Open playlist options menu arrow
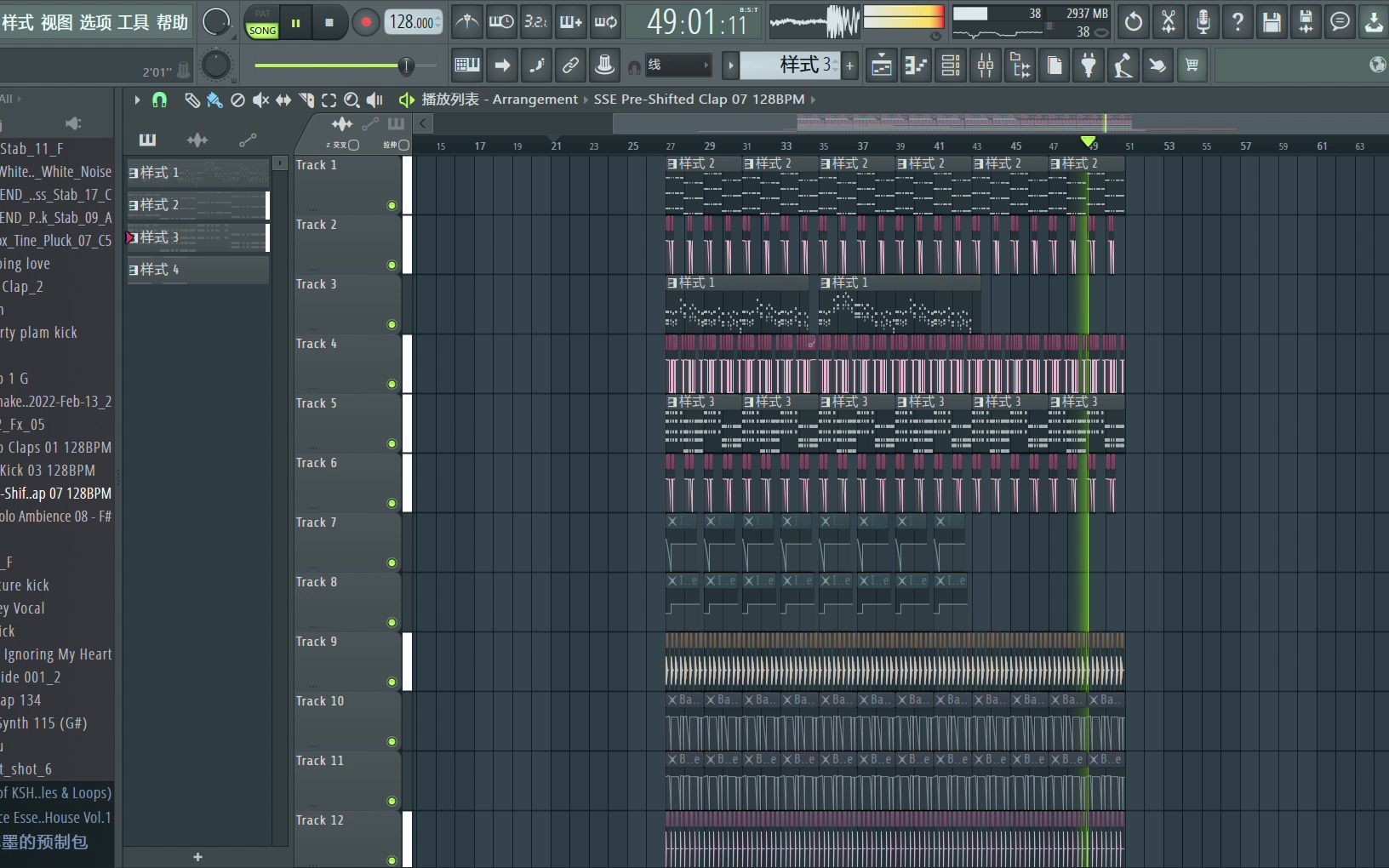The height and width of the screenshot is (868, 1389). tap(137, 100)
